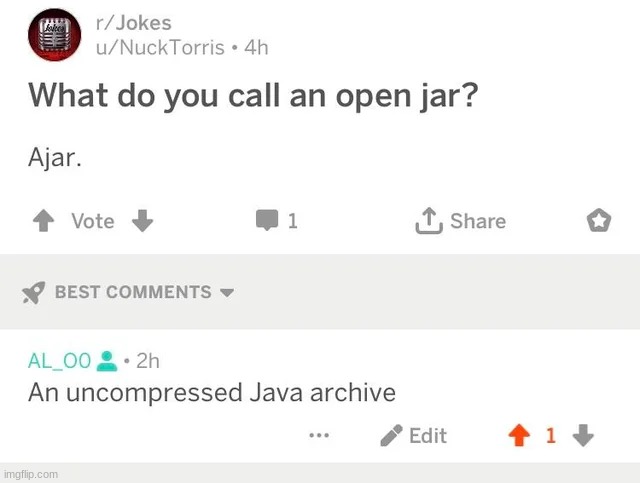Click the rocket best comments icon

[x=34, y=292]
